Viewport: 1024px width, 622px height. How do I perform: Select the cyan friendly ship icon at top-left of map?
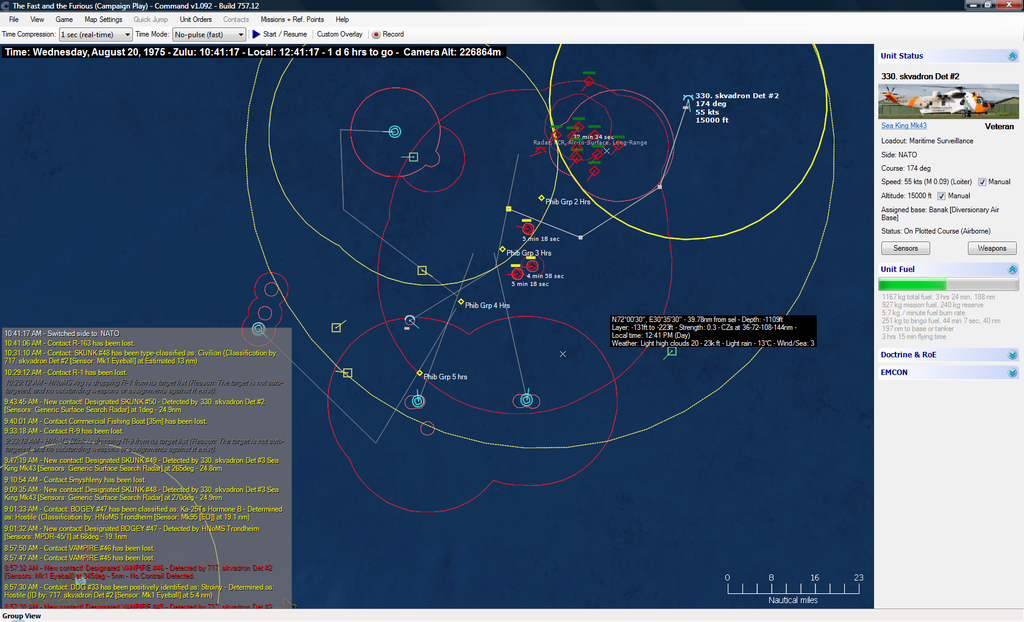coord(394,131)
